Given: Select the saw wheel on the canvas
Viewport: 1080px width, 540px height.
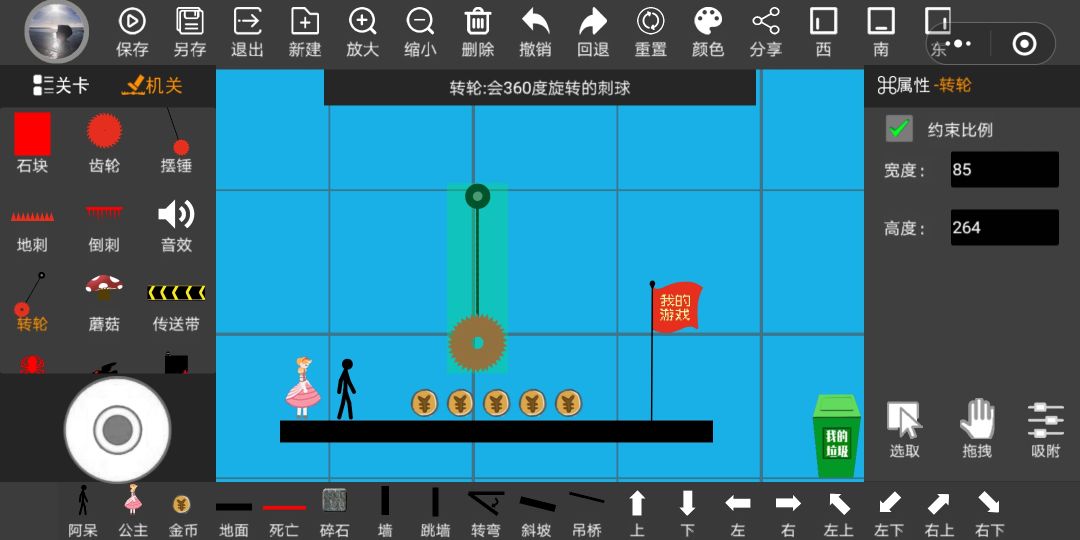Looking at the screenshot, I should (477, 343).
